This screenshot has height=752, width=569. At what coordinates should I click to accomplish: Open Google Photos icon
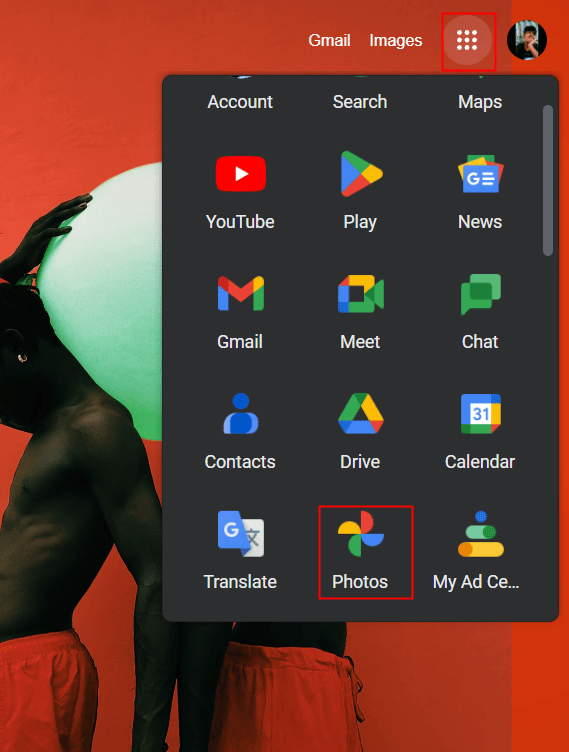coord(361,533)
